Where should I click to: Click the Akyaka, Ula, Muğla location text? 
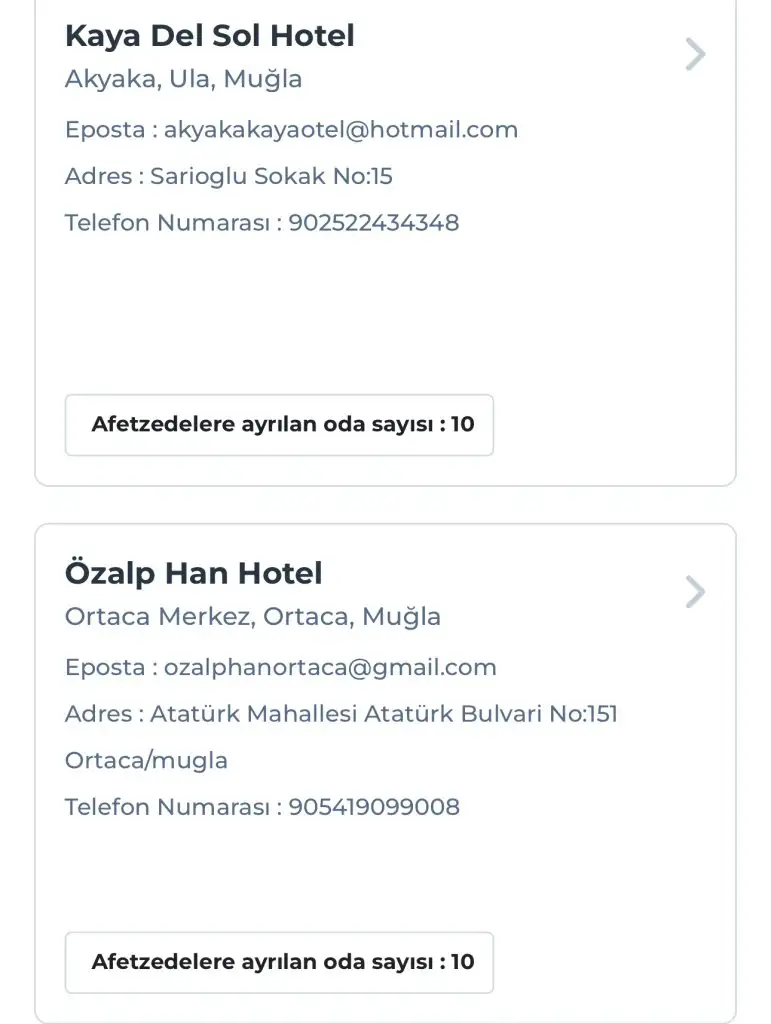point(183,79)
